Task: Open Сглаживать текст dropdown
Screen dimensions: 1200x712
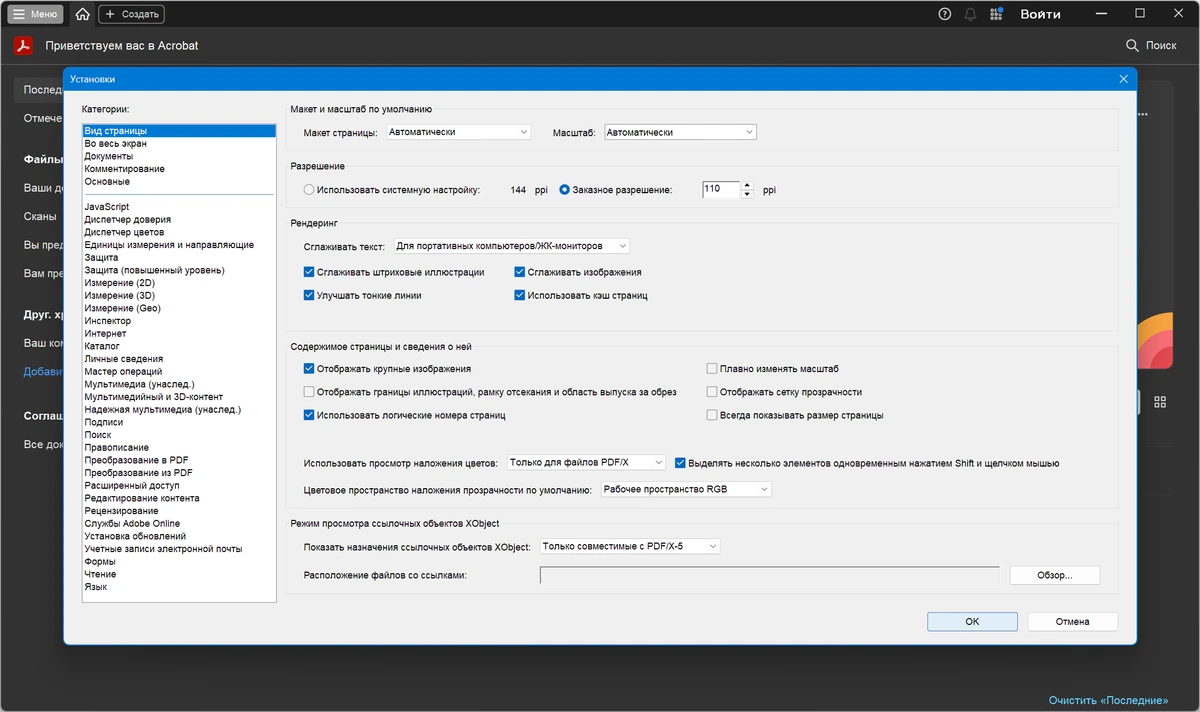Action: (x=511, y=246)
